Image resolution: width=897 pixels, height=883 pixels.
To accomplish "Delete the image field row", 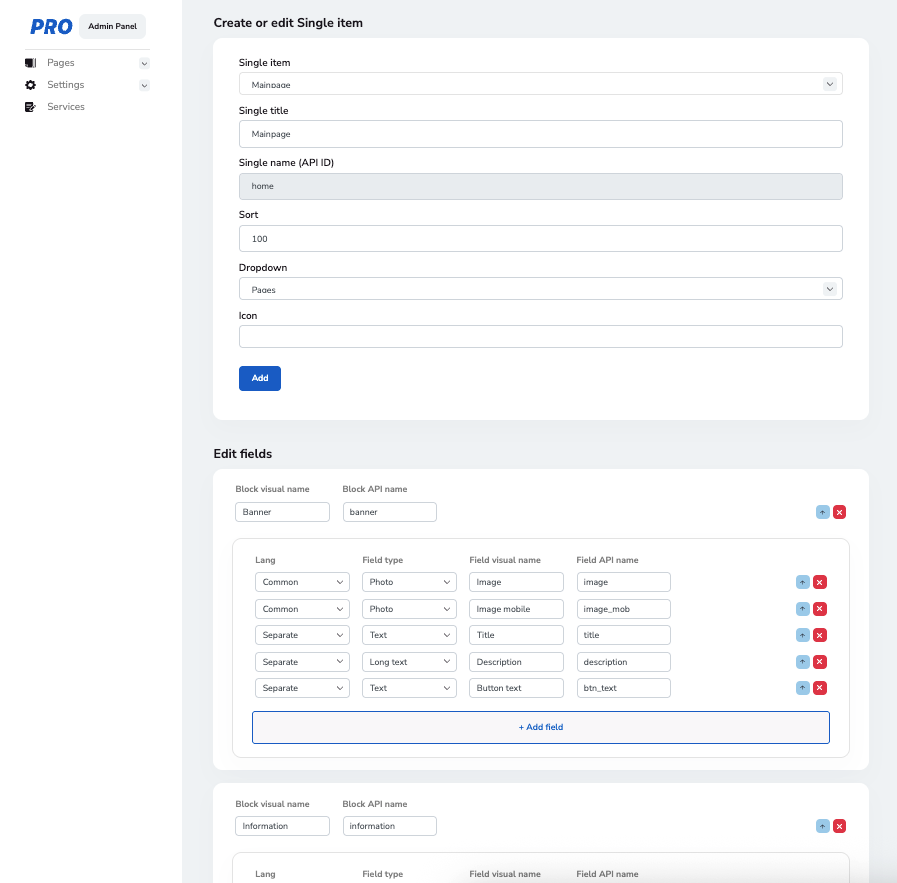I will click(x=820, y=582).
